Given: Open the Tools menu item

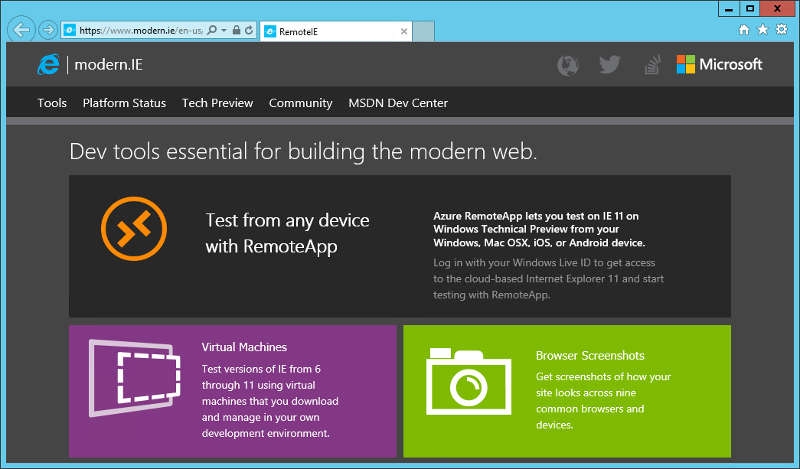Looking at the screenshot, I should (x=52, y=103).
